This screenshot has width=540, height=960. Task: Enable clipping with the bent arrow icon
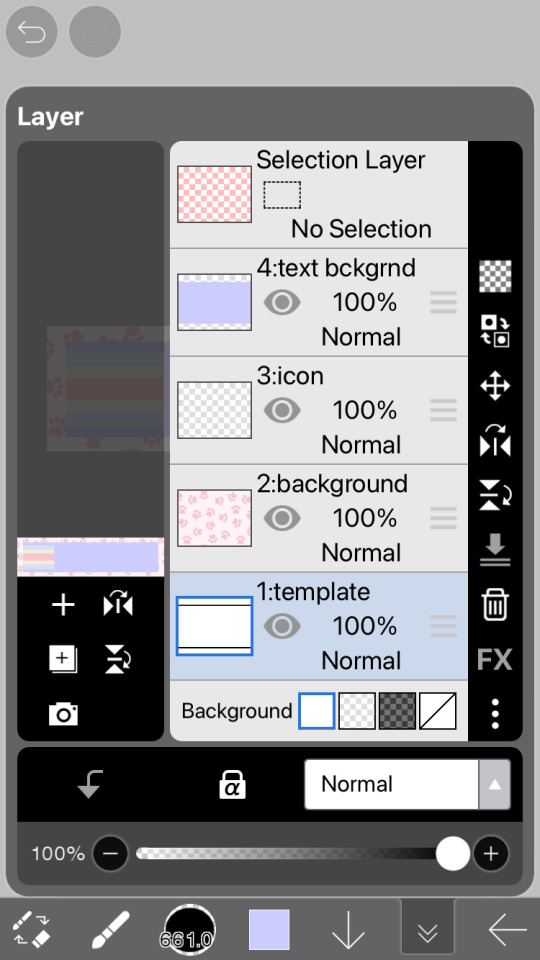click(x=90, y=784)
